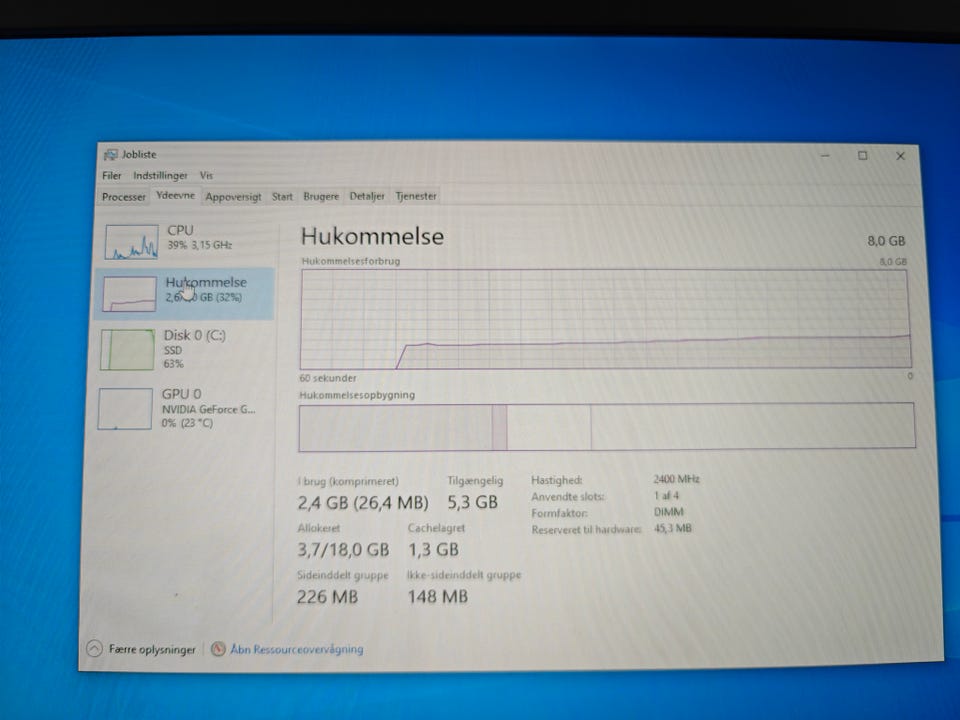Minimize the Jobliste window
960x720 pixels.
pyautogui.click(x=825, y=156)
